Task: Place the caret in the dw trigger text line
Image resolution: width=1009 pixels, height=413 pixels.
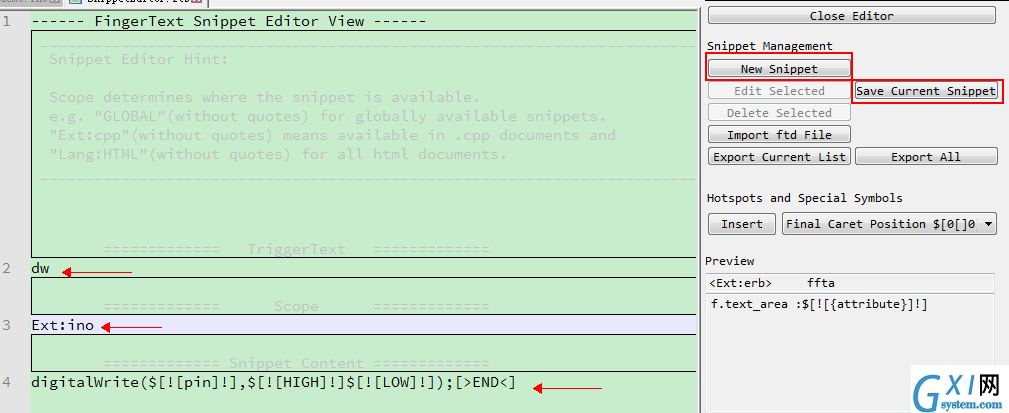Action: coord(363,268)
